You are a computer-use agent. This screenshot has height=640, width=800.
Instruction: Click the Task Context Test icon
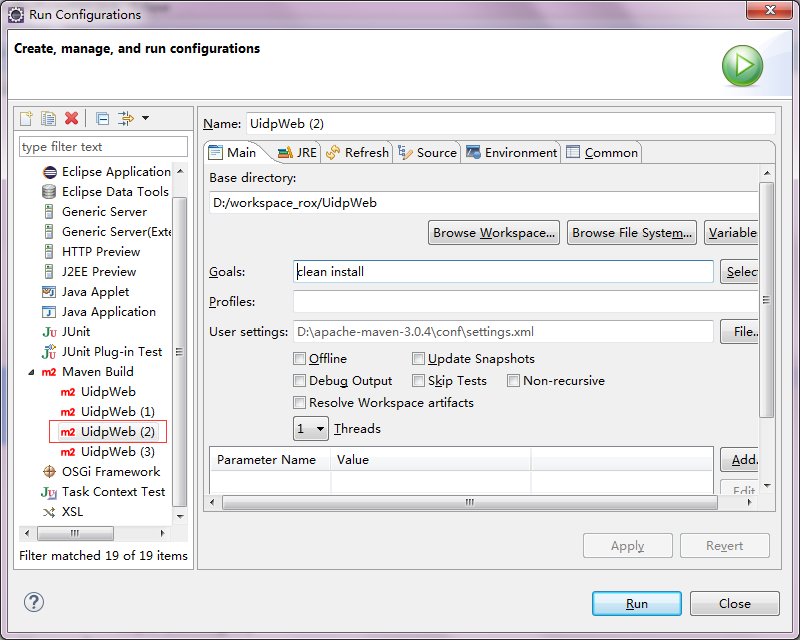pos(49,492)
